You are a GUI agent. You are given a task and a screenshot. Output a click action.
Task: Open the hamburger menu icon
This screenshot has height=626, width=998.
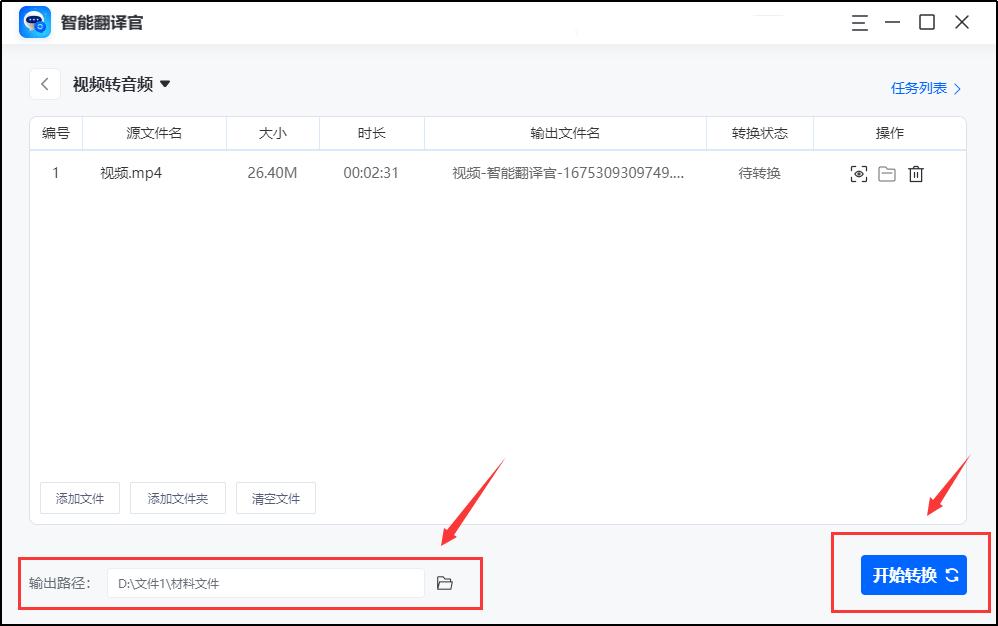(x=858, y=22)
